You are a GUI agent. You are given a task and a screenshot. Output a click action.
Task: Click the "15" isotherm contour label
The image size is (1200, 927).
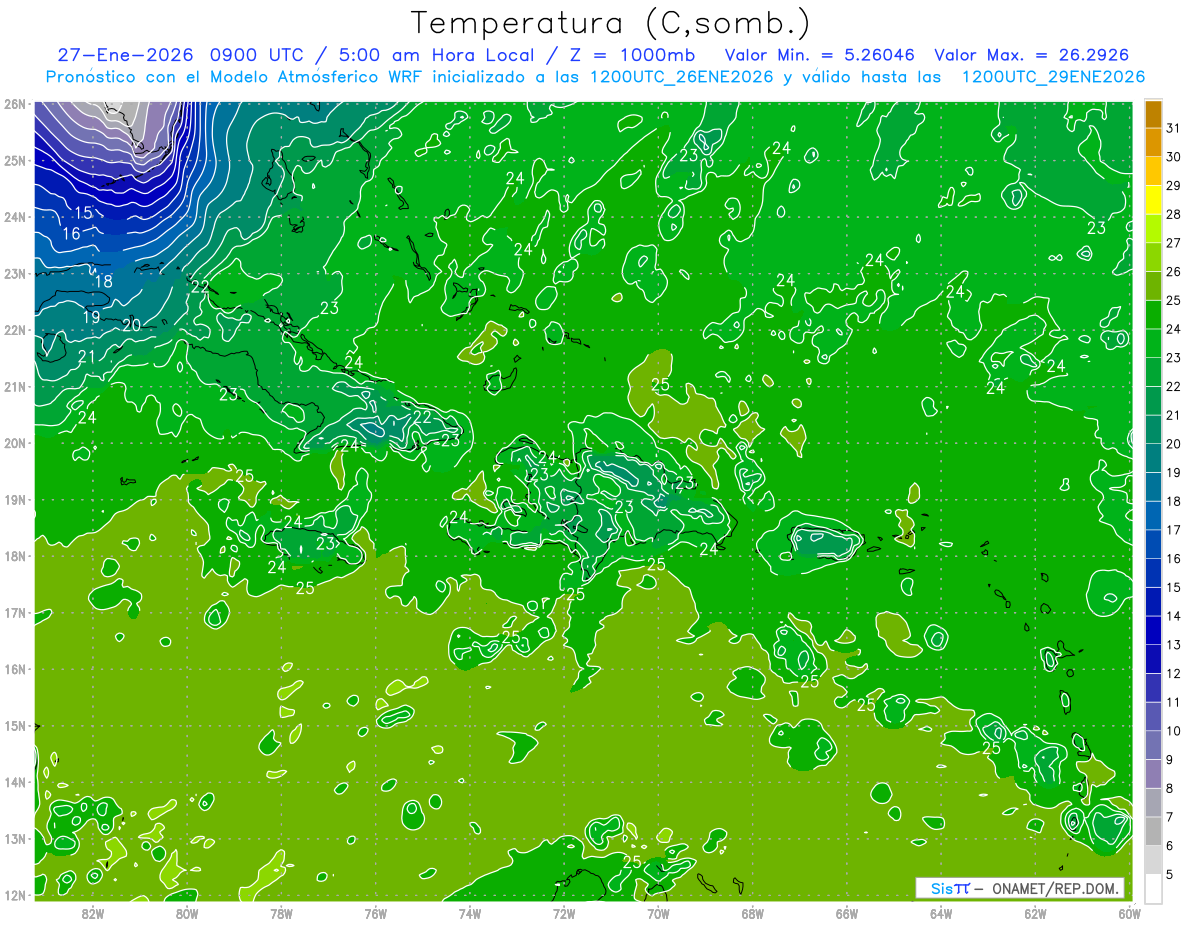(84, 212)
